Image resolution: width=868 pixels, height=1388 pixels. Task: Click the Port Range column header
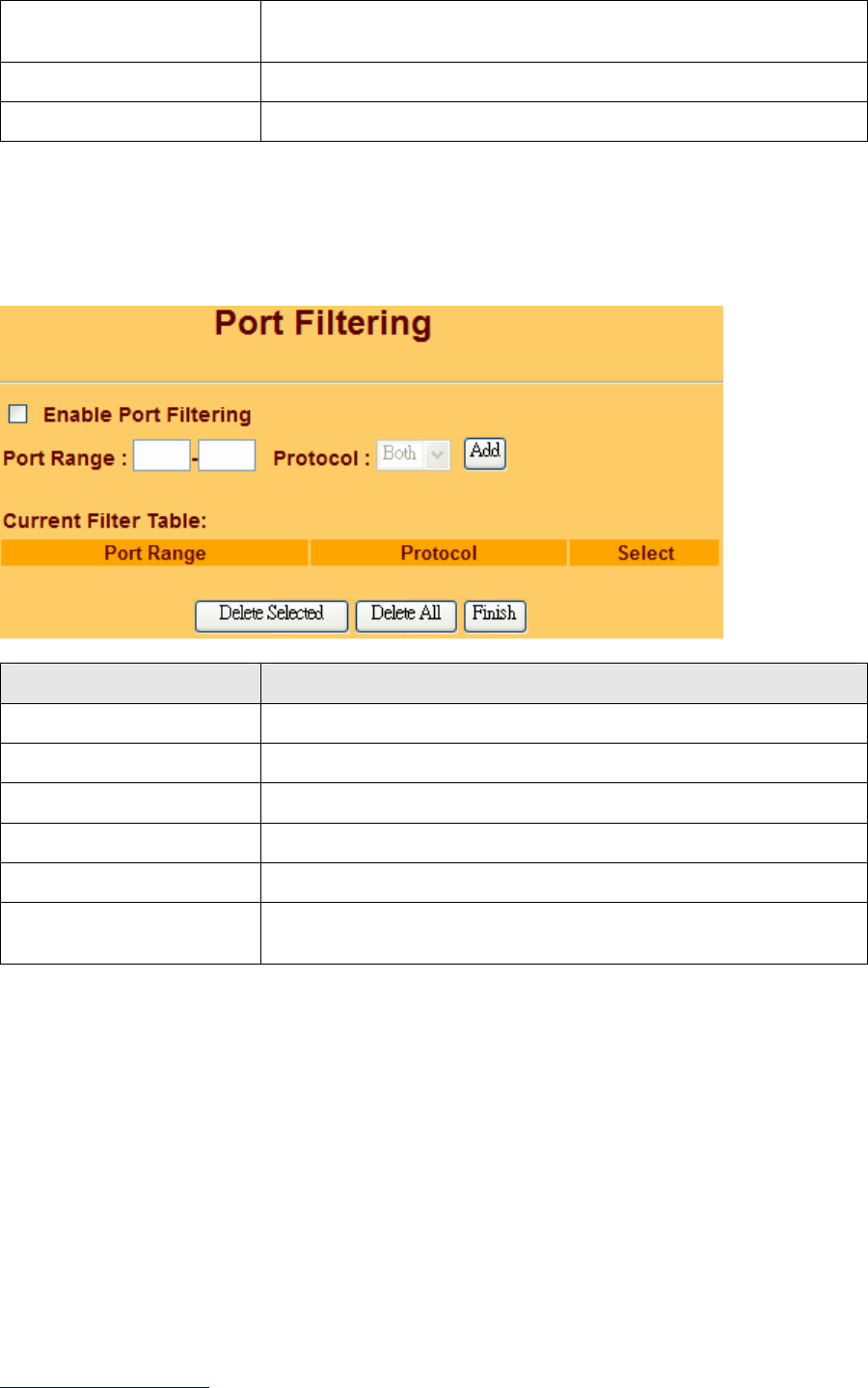coord(155,553)
